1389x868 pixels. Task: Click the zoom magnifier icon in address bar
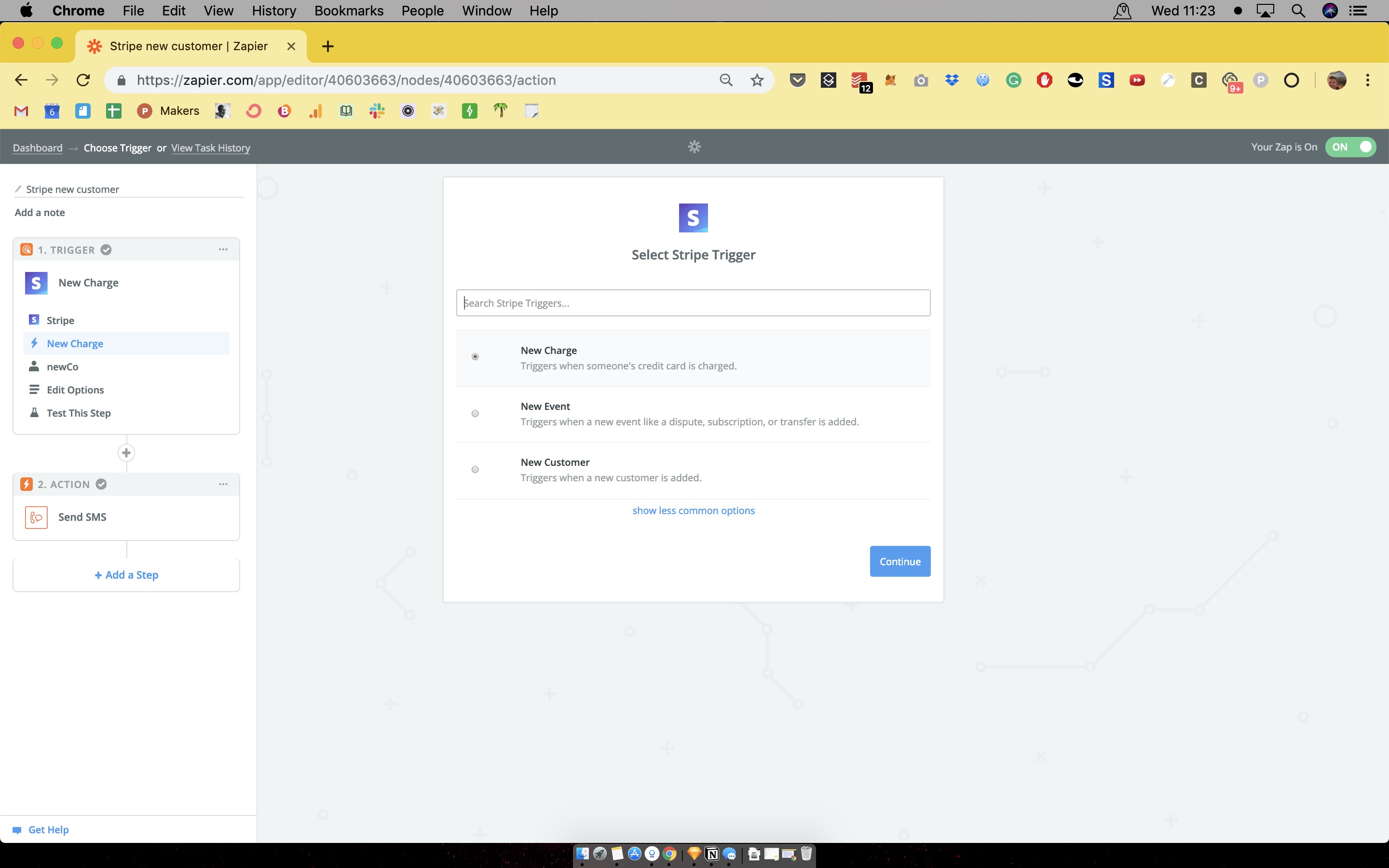[726, 80]
